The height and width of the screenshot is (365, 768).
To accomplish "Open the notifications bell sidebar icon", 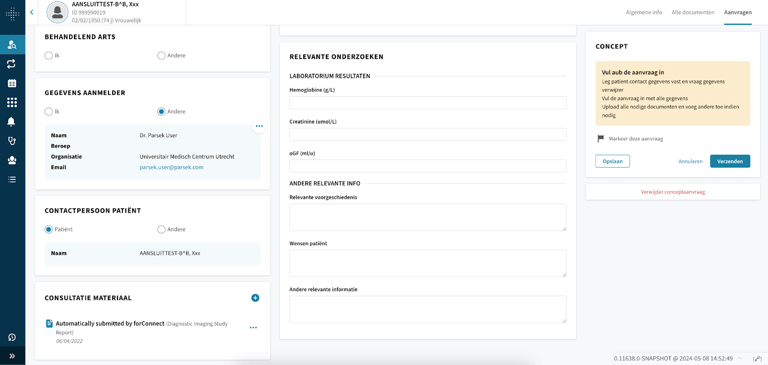I will click(x=12, y=122).
